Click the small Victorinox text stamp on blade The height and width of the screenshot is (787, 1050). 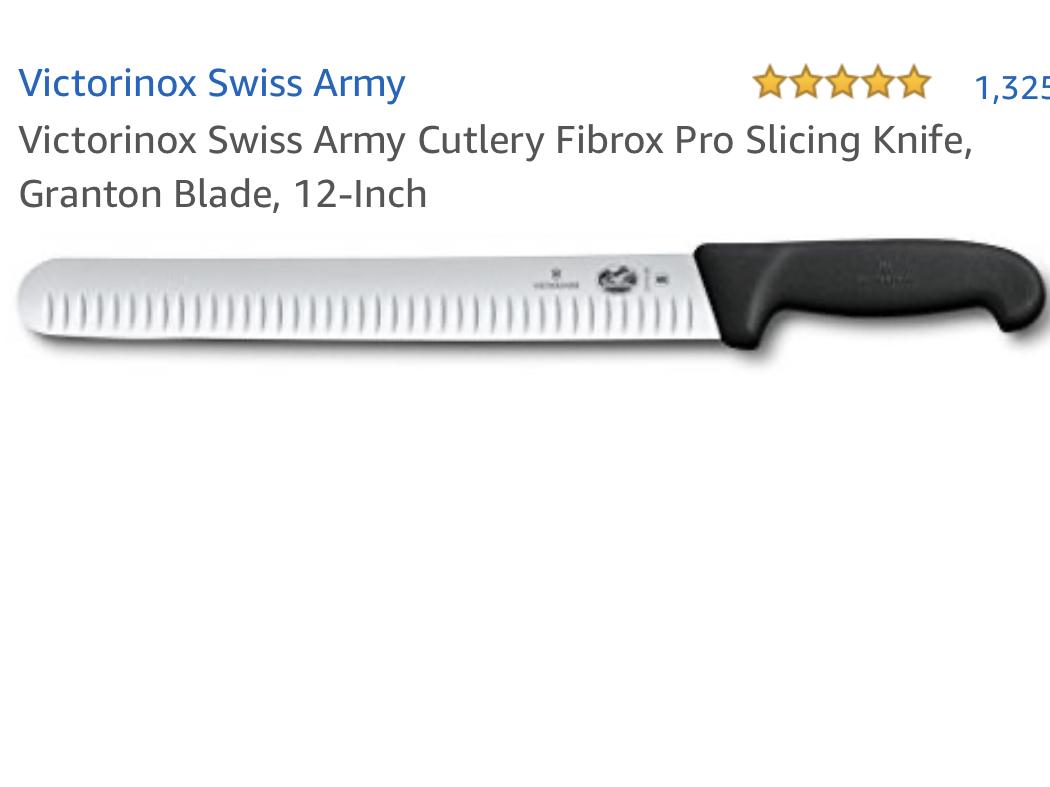click(556, 279)
